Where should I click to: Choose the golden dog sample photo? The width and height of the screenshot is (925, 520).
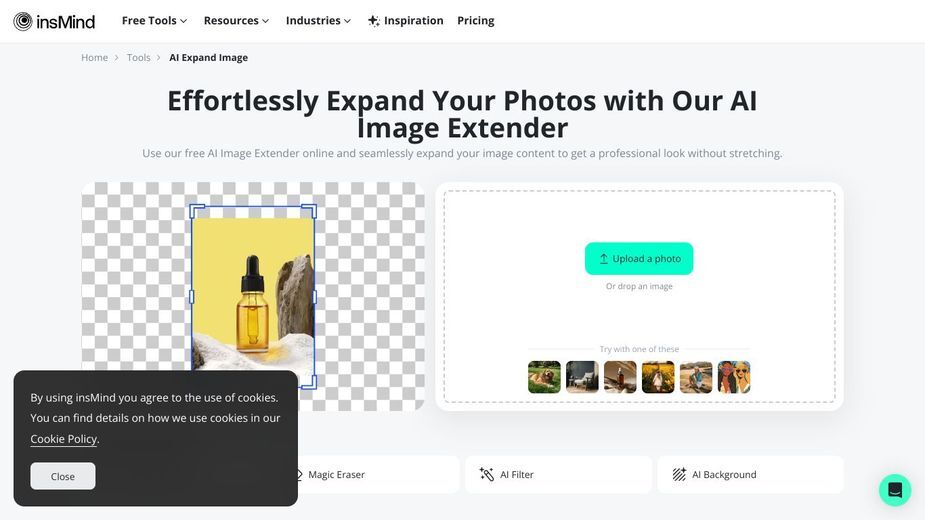(x=544, y=377)
